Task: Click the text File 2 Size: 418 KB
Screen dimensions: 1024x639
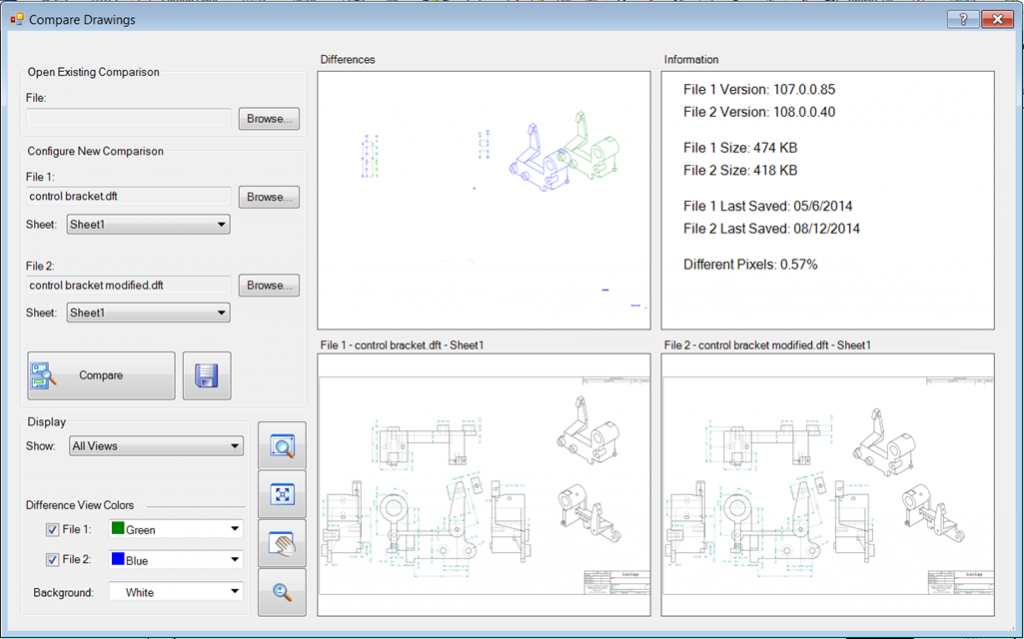Action: tap(740, 170)
